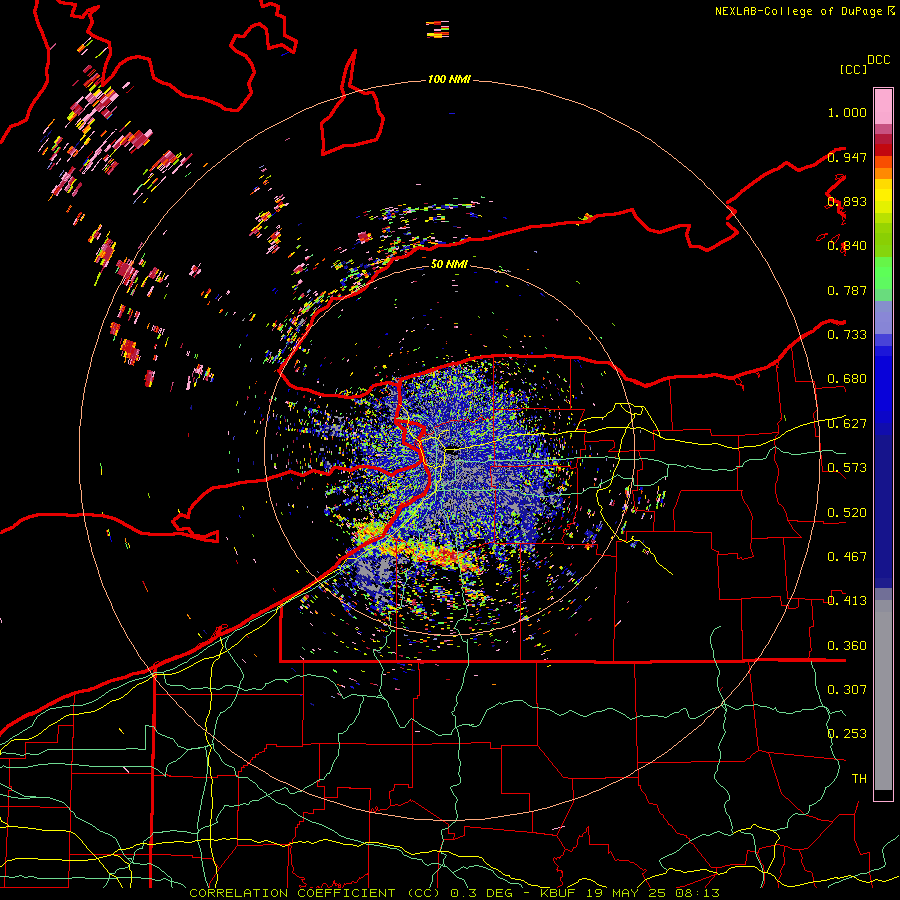Image resolution: width=900 pixels, height=900 pixels.
Task: Click the 0.627 legend value
Action: pyautogui.click(x=847, y=424)
